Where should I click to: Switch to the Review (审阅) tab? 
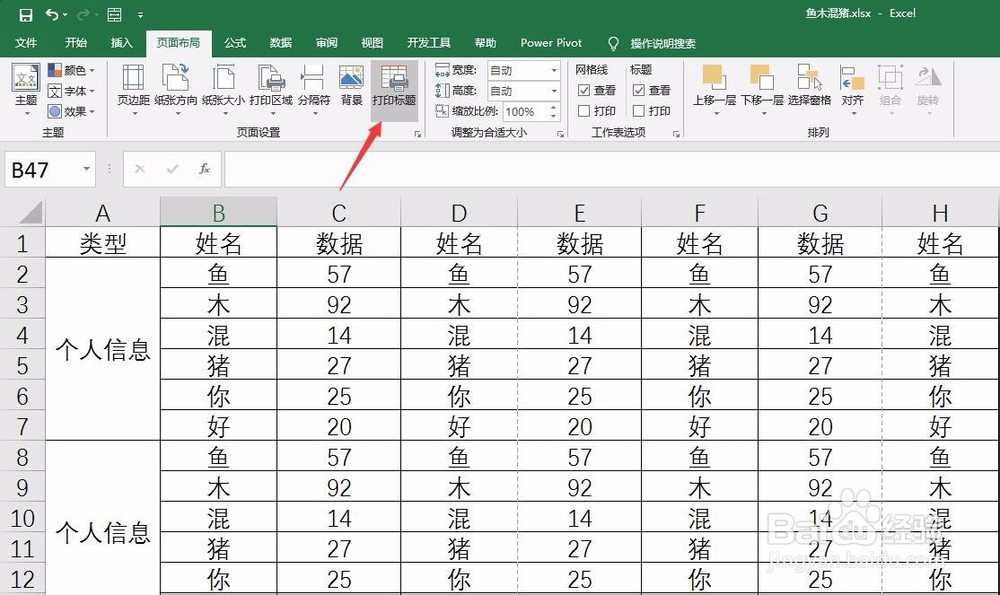click(x=327, y=43)
